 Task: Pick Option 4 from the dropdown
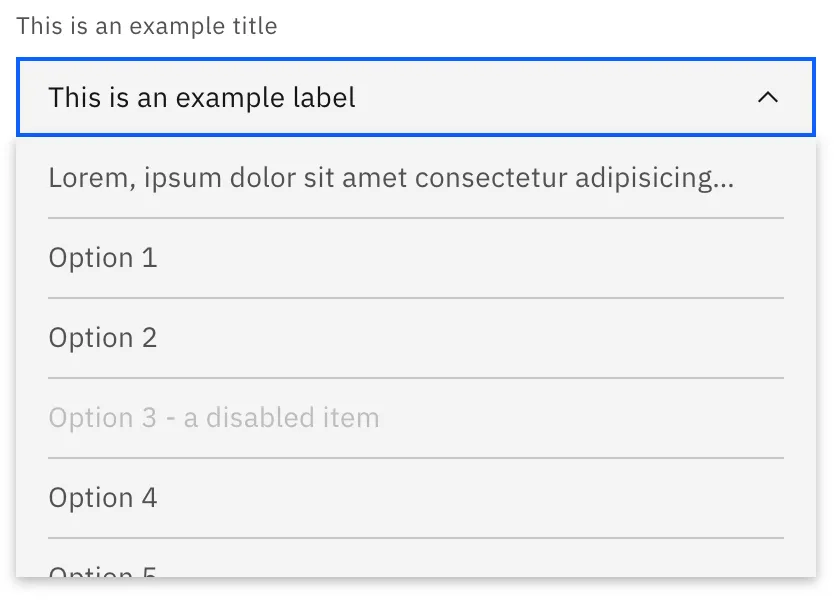click(103, 498)
